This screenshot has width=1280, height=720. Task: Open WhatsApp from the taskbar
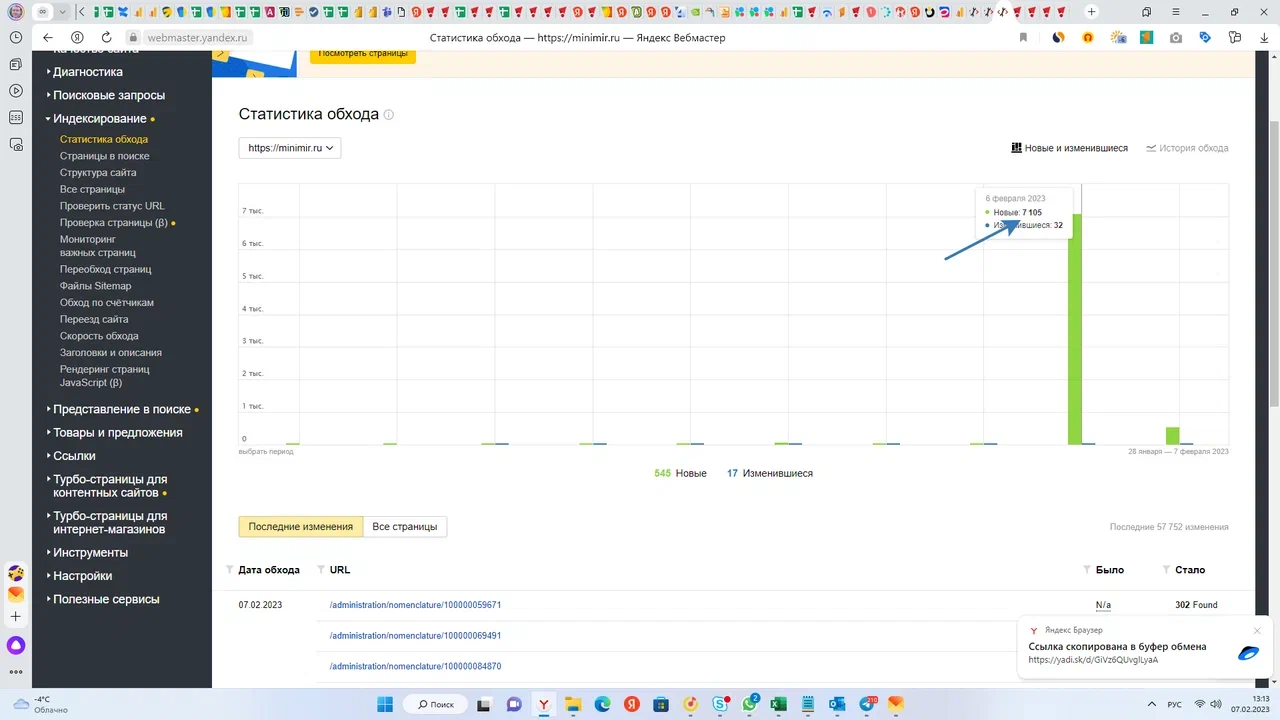coord(750,704)
